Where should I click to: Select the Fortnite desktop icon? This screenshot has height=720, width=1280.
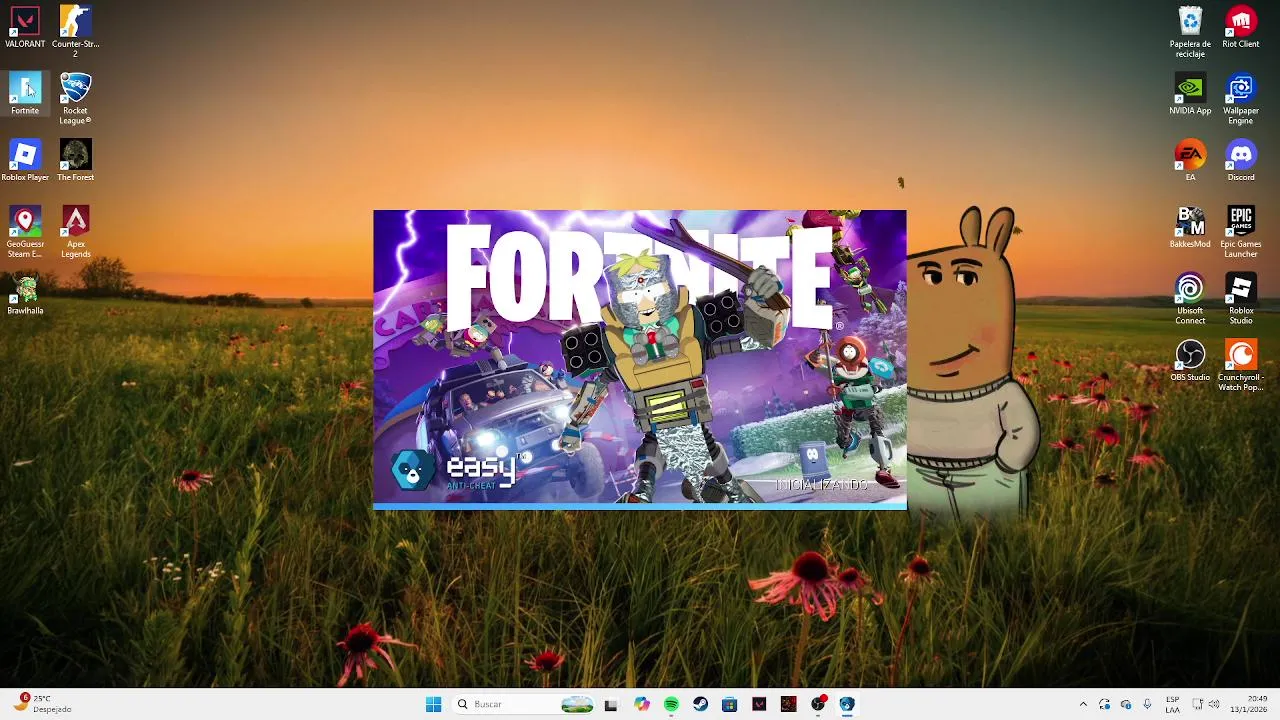25,94
